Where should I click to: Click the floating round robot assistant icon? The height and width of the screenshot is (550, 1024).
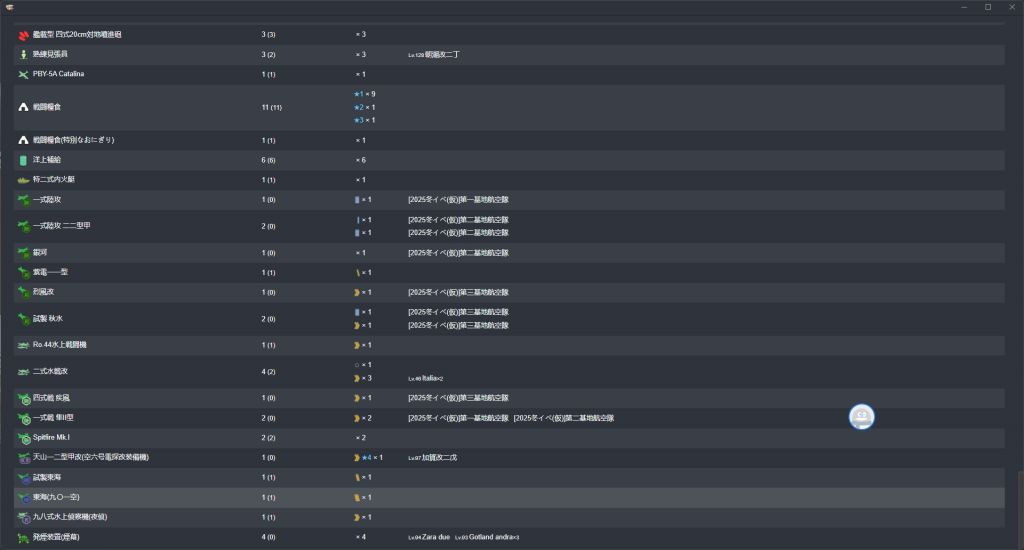862,417
